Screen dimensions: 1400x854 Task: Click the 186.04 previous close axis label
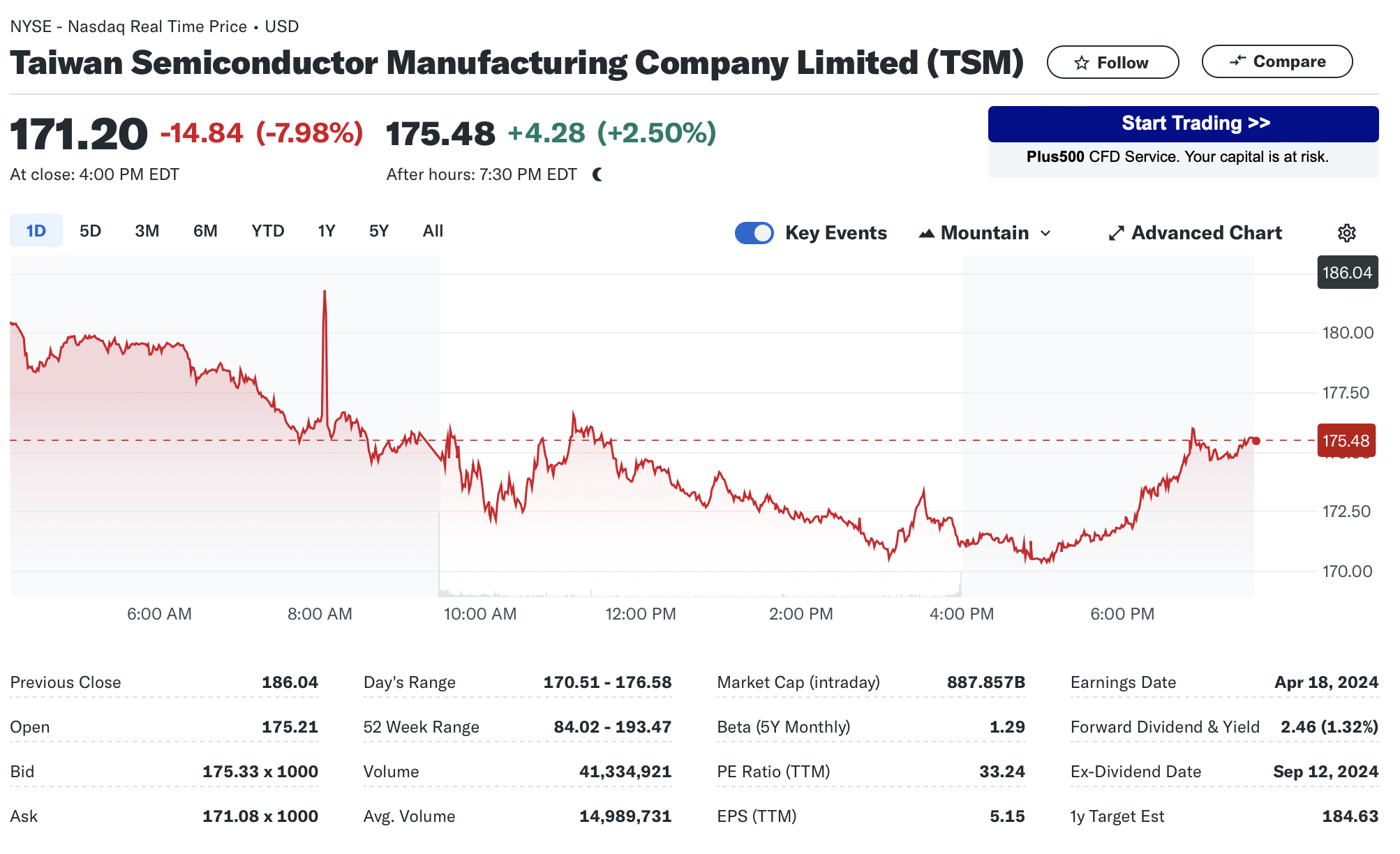click(1347, 273)
